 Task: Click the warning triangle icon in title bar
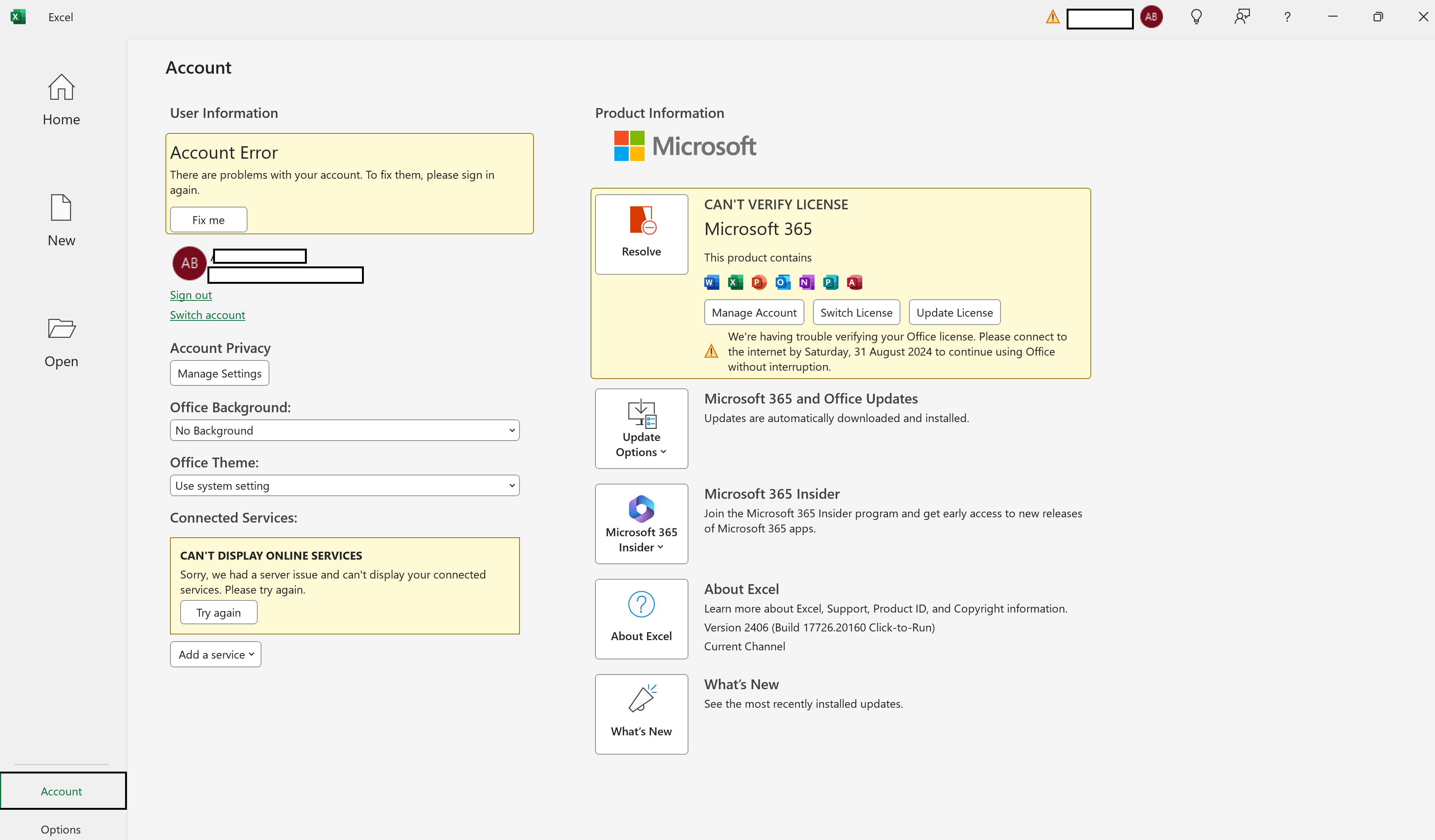point(1052,17)
